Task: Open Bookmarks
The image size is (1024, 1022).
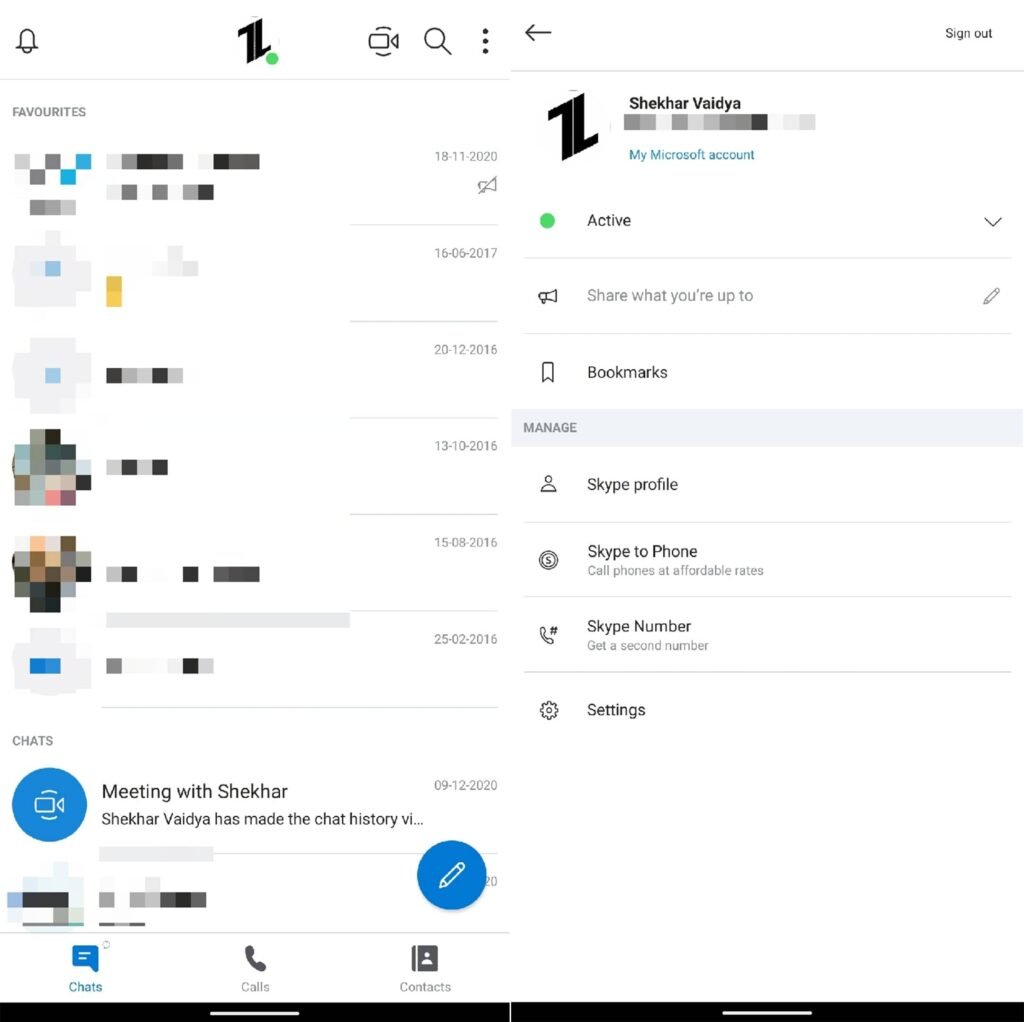Action: [x=767, y=372]
